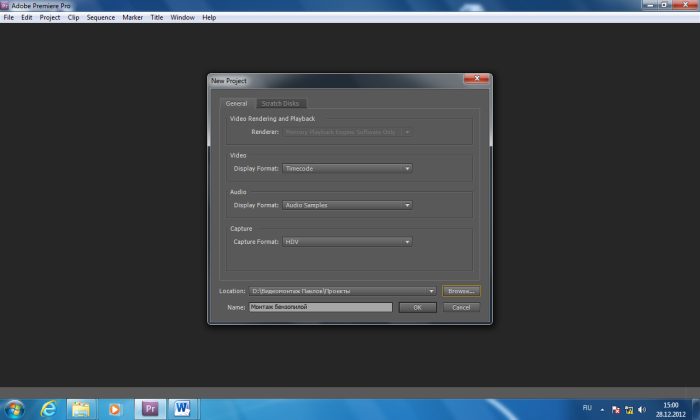This screenshot has height=420, width=700.
Task: Switch to the Scratch Disks tab
Action: tap(280, 104)
